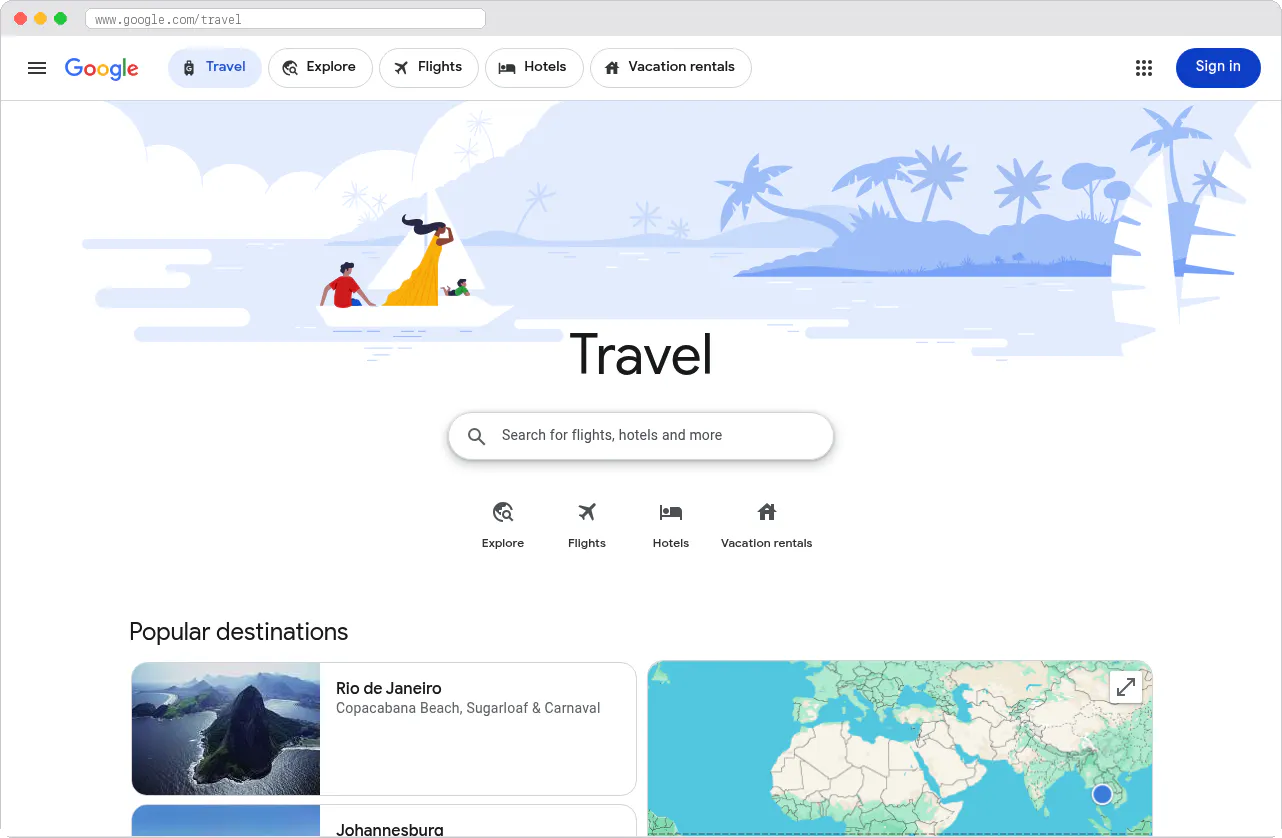Click the blue location marker on map

(x=1102, y=794)
